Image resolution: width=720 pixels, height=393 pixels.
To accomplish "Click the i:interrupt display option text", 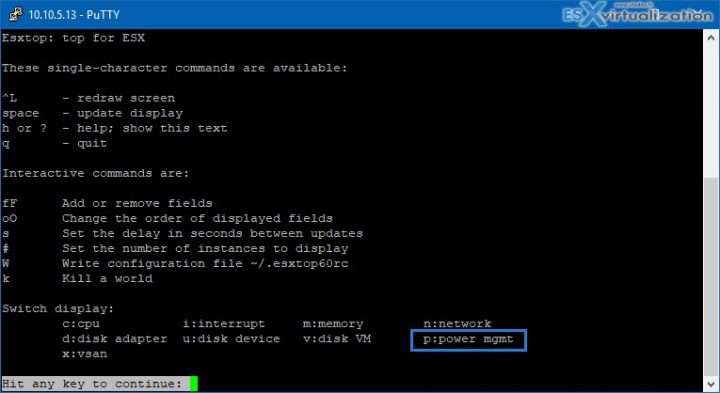I will pyautogui.click(x=224, y=324).
